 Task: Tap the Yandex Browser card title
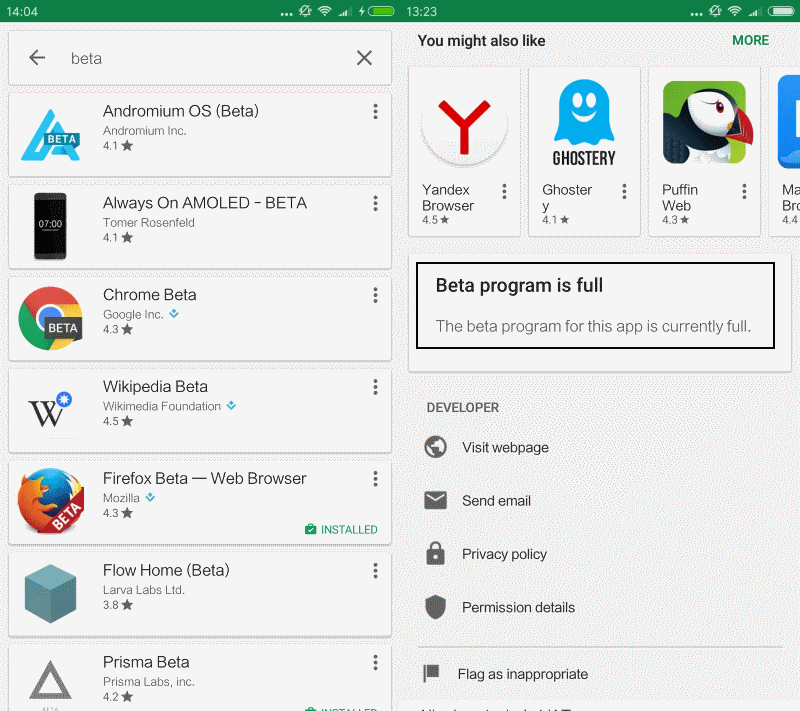click(x=447, y=197)
